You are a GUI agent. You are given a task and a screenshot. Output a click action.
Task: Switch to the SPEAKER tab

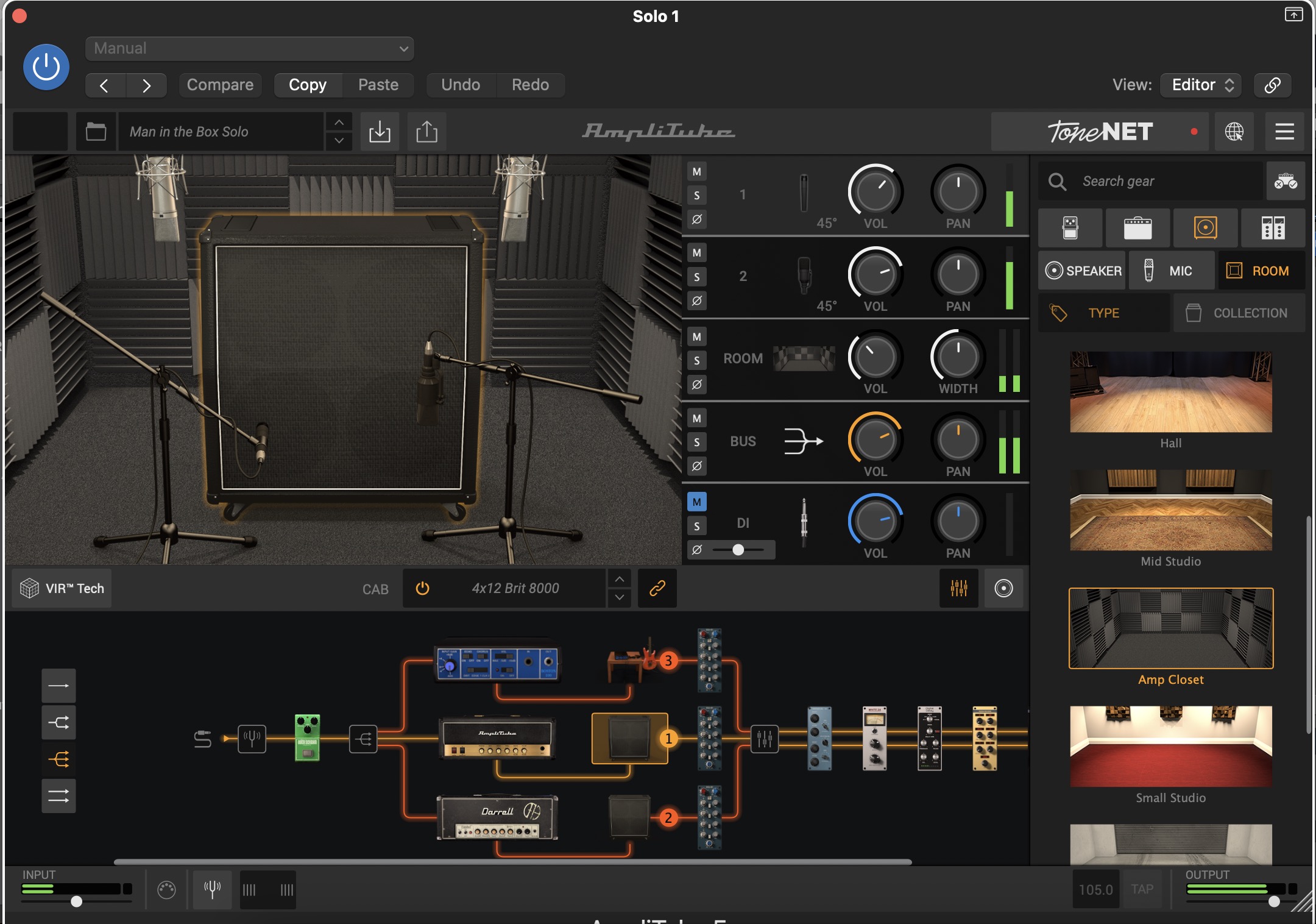(x=1082, y=271)
